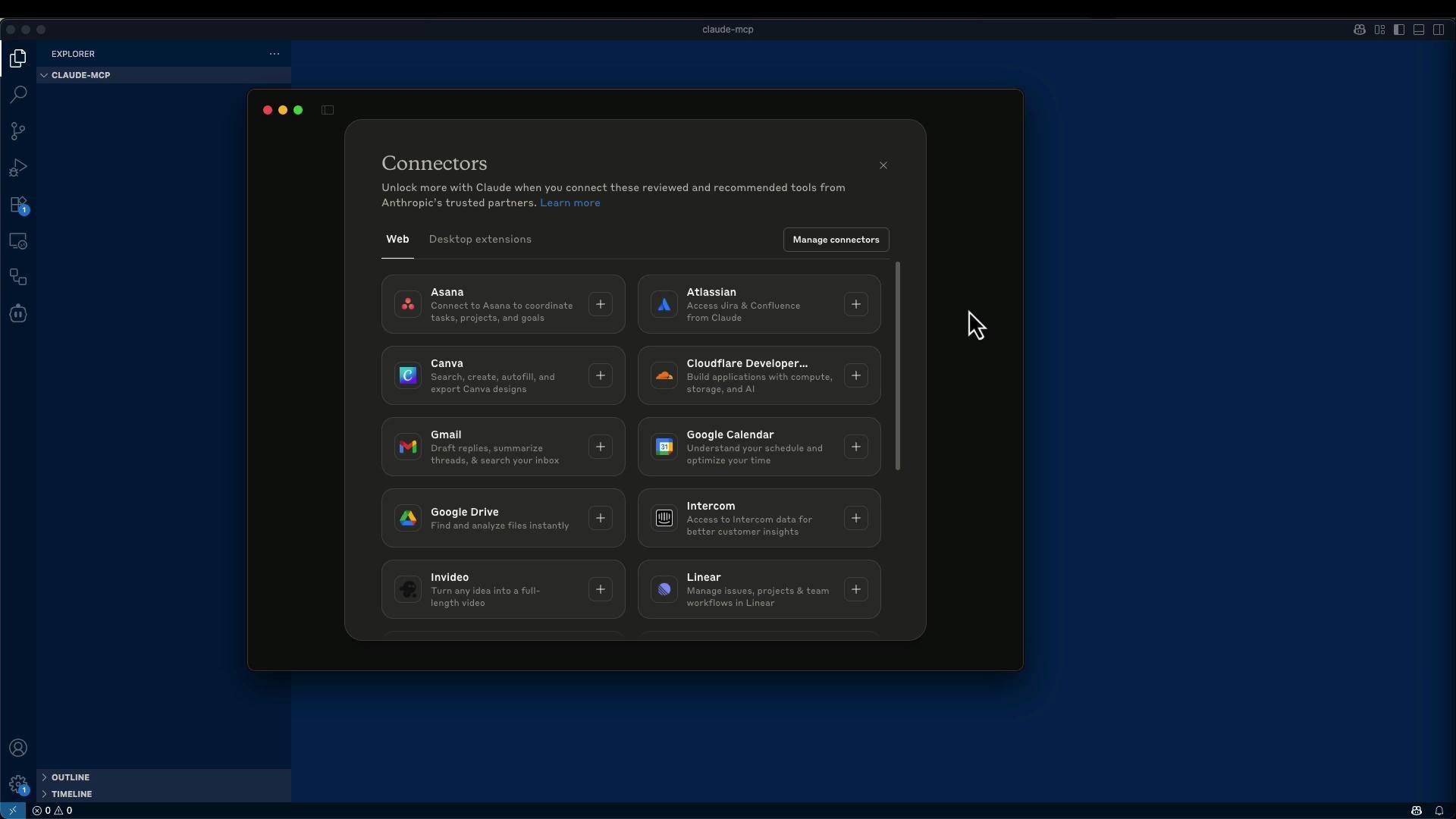Click the Intercom card title
Image resolution: width=1456 pixels, height=819 pixels.
[x=711, y=506]
